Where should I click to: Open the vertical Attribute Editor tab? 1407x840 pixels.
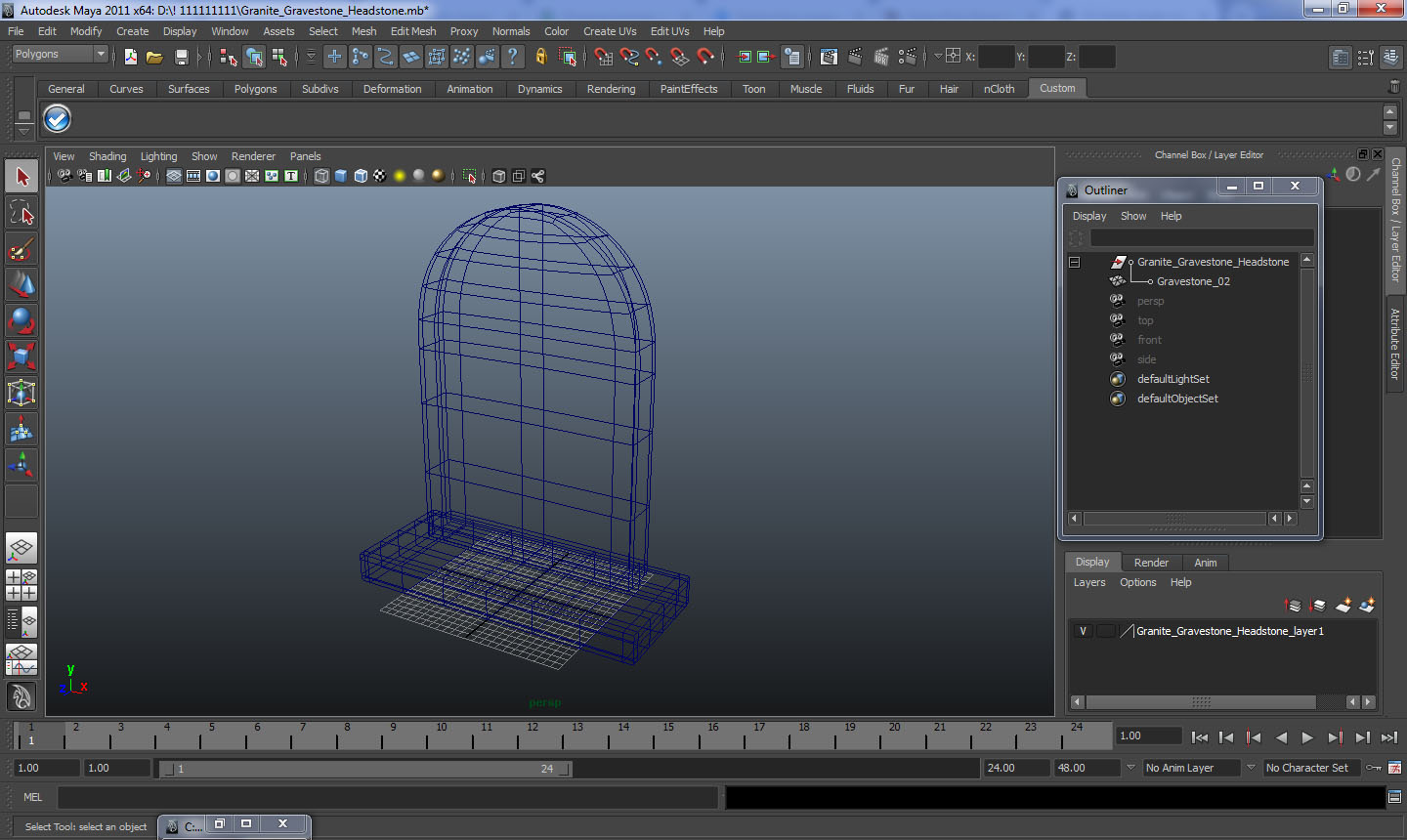[1395, 344]
